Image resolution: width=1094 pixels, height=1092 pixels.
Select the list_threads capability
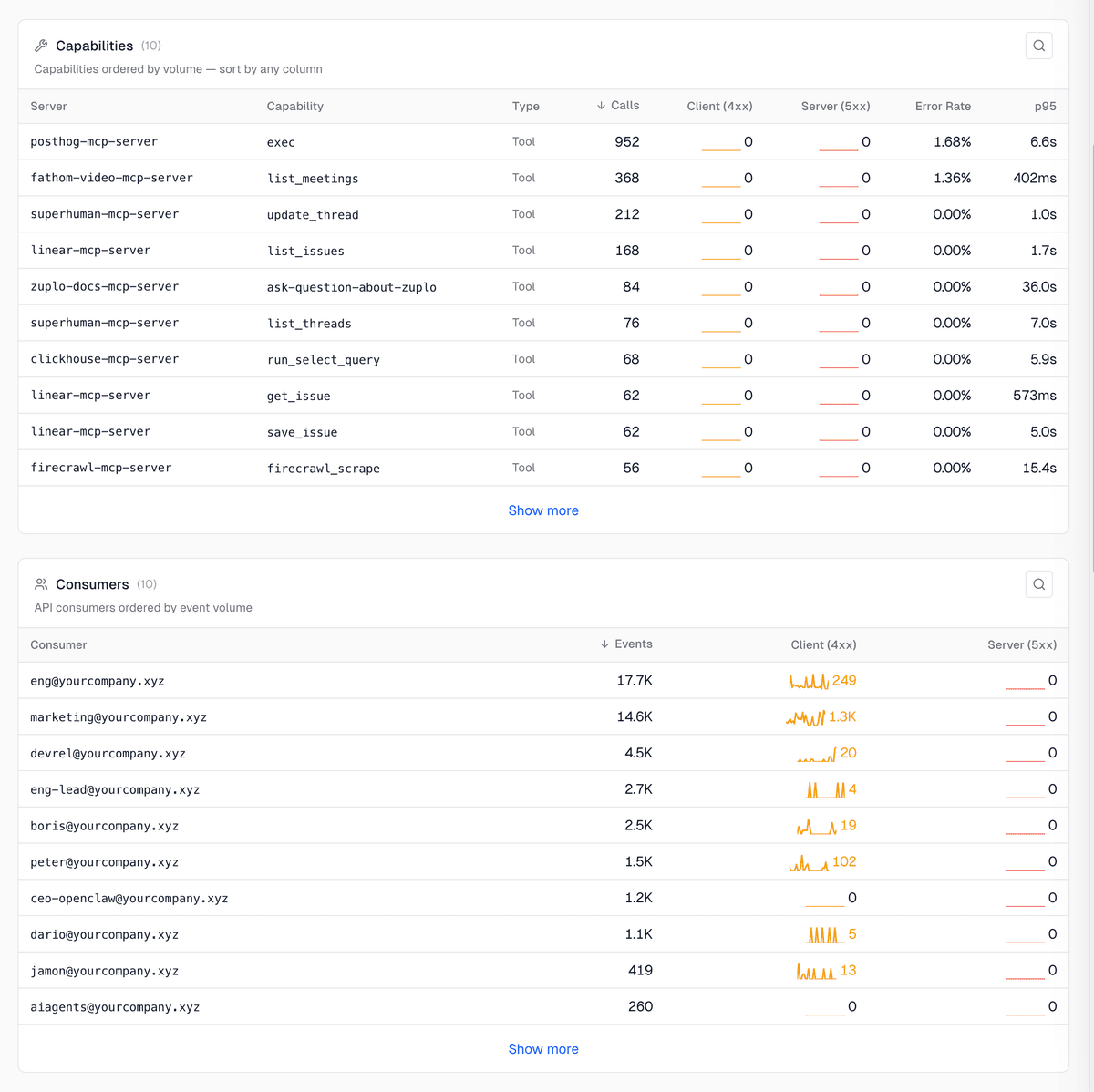(309, 324)
